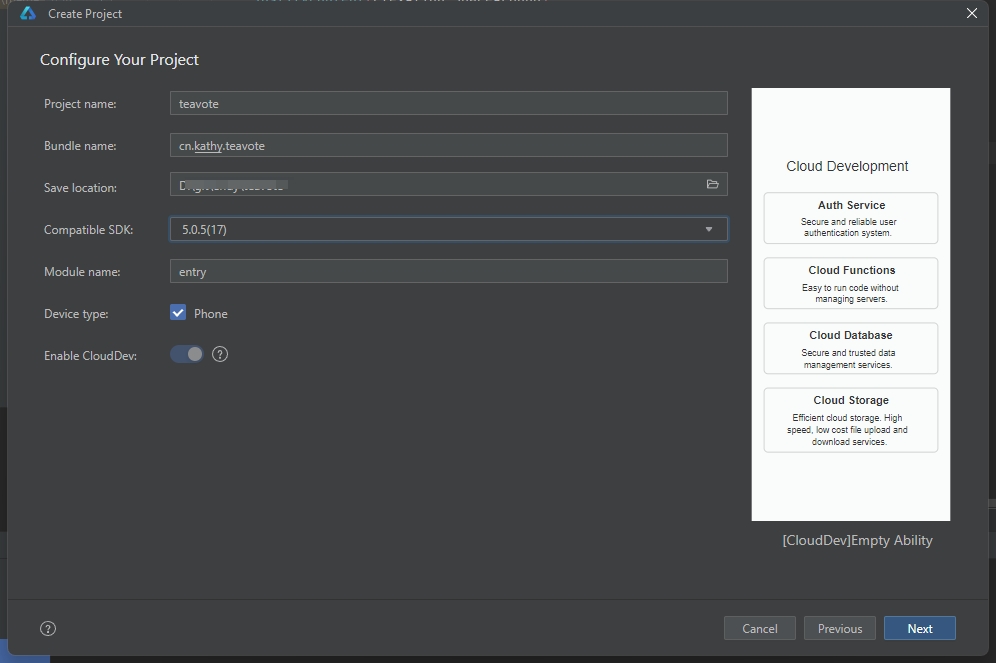Click the Next button

pos(919,628)
